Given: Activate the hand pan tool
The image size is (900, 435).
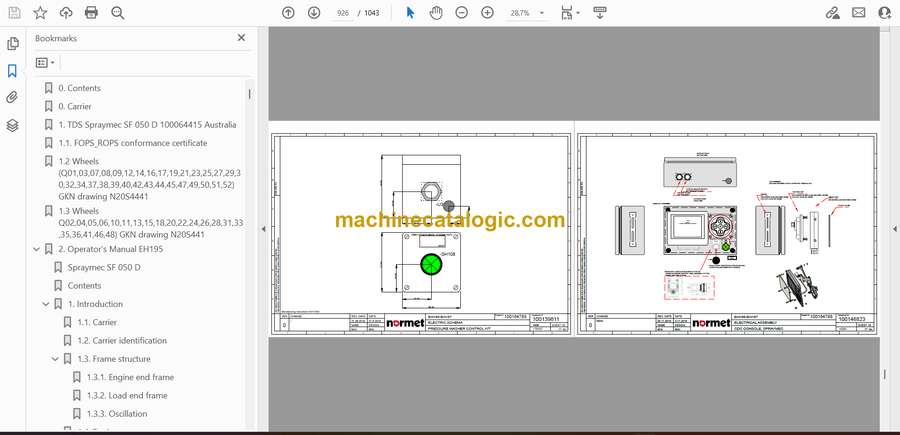Looking at the screenshot, I should 436,13.
